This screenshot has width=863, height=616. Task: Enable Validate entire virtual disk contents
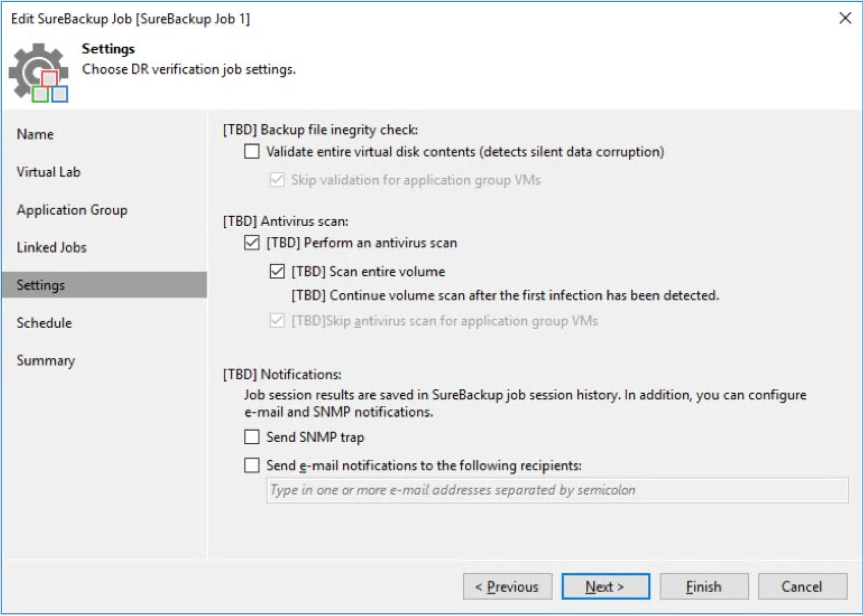(x=252, y=151)
